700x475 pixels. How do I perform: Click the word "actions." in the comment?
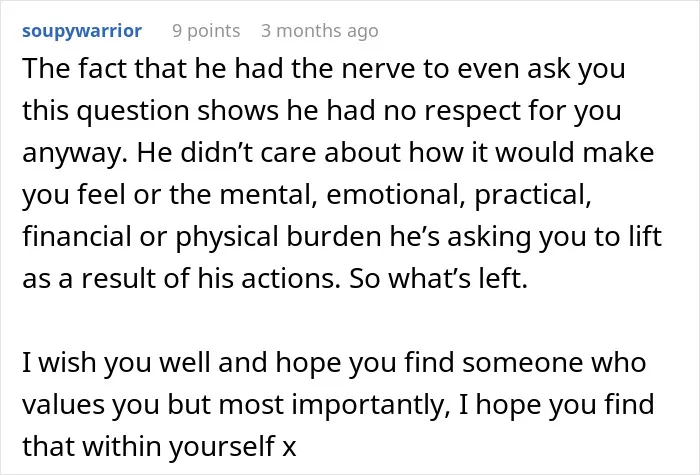(x=291, y=279)
